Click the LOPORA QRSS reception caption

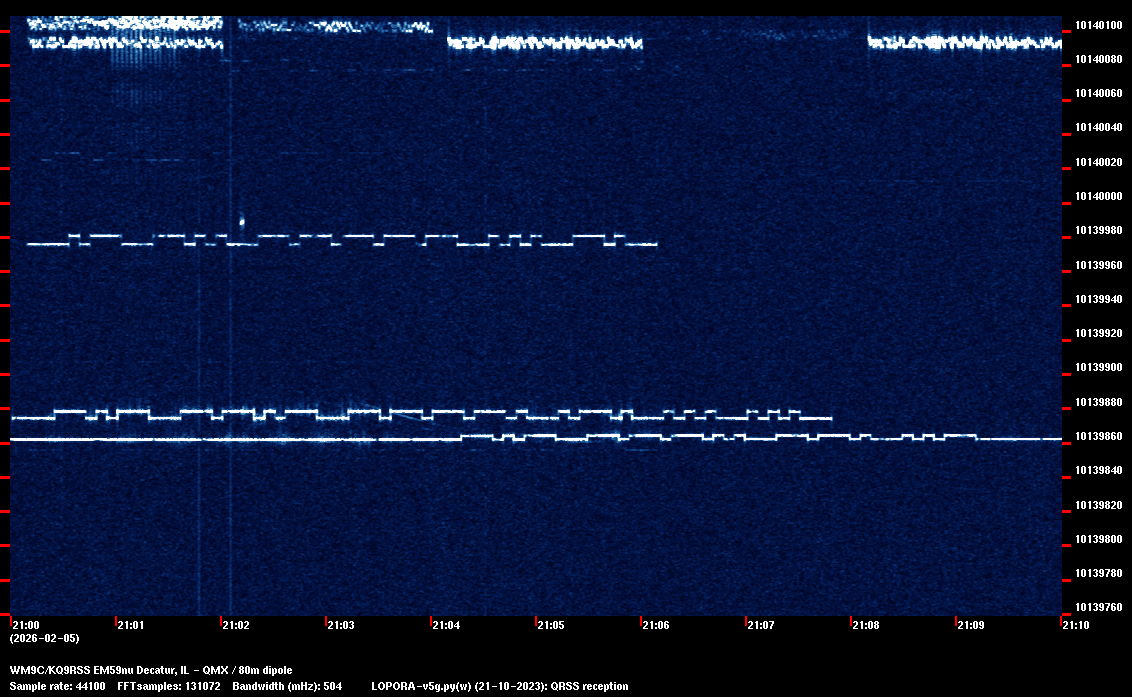pyautogui.click(x=499, y=686)
